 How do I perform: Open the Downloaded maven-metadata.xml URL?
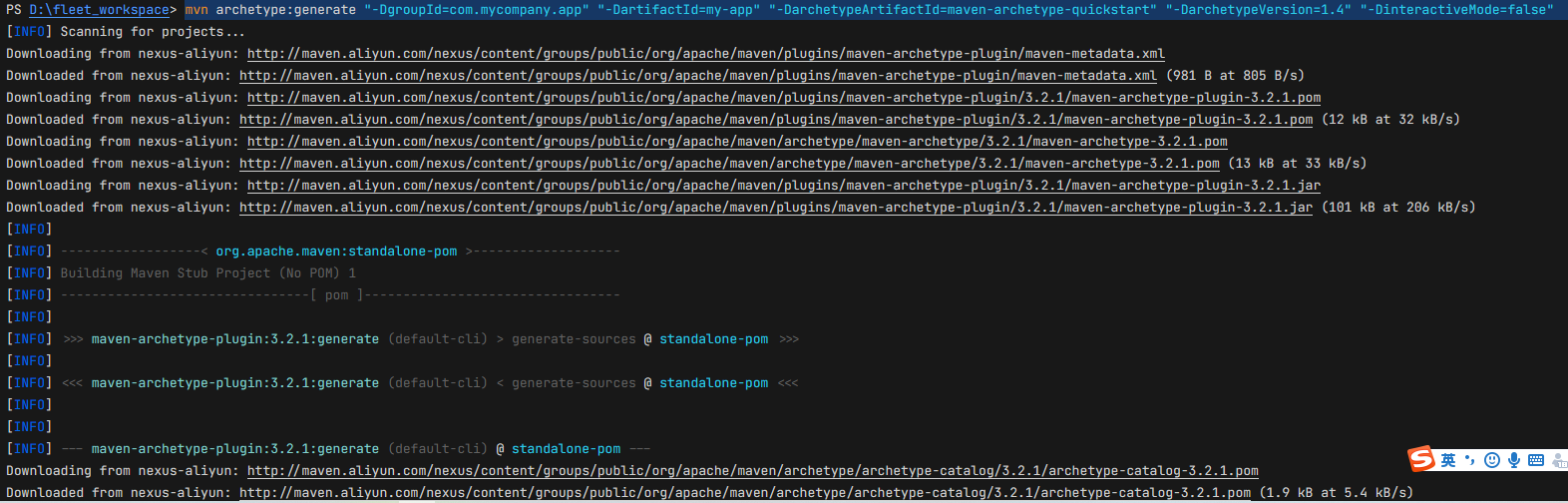pos(697,76)
